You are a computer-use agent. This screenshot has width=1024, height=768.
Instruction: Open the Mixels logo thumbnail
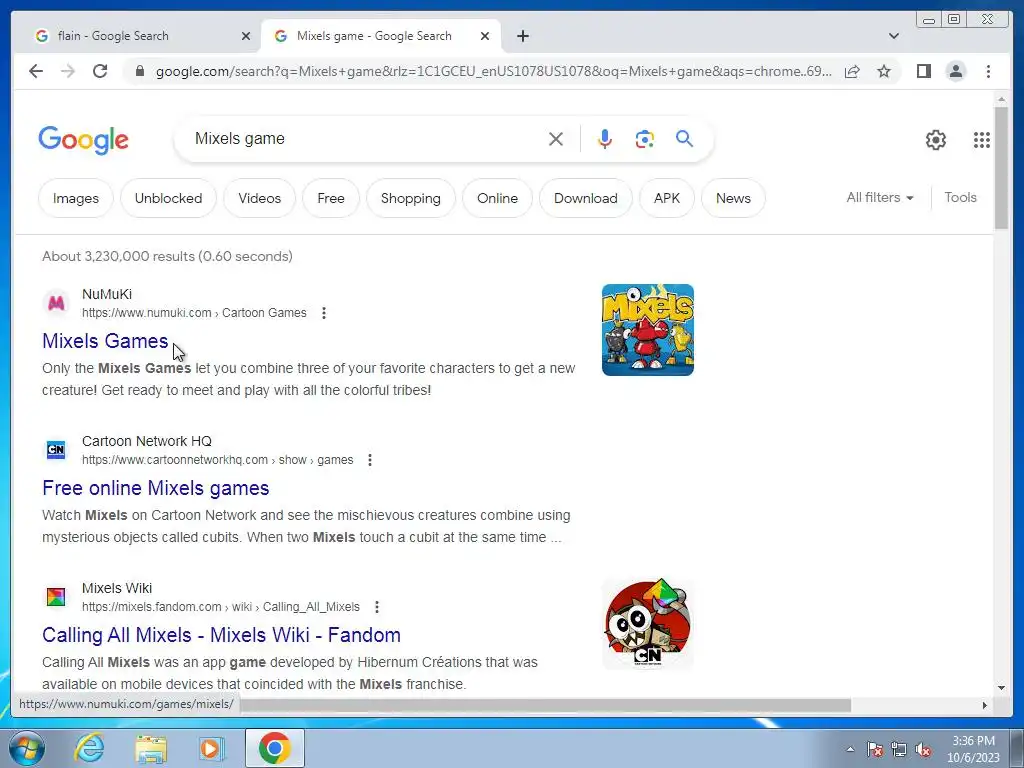coord(648,330)
